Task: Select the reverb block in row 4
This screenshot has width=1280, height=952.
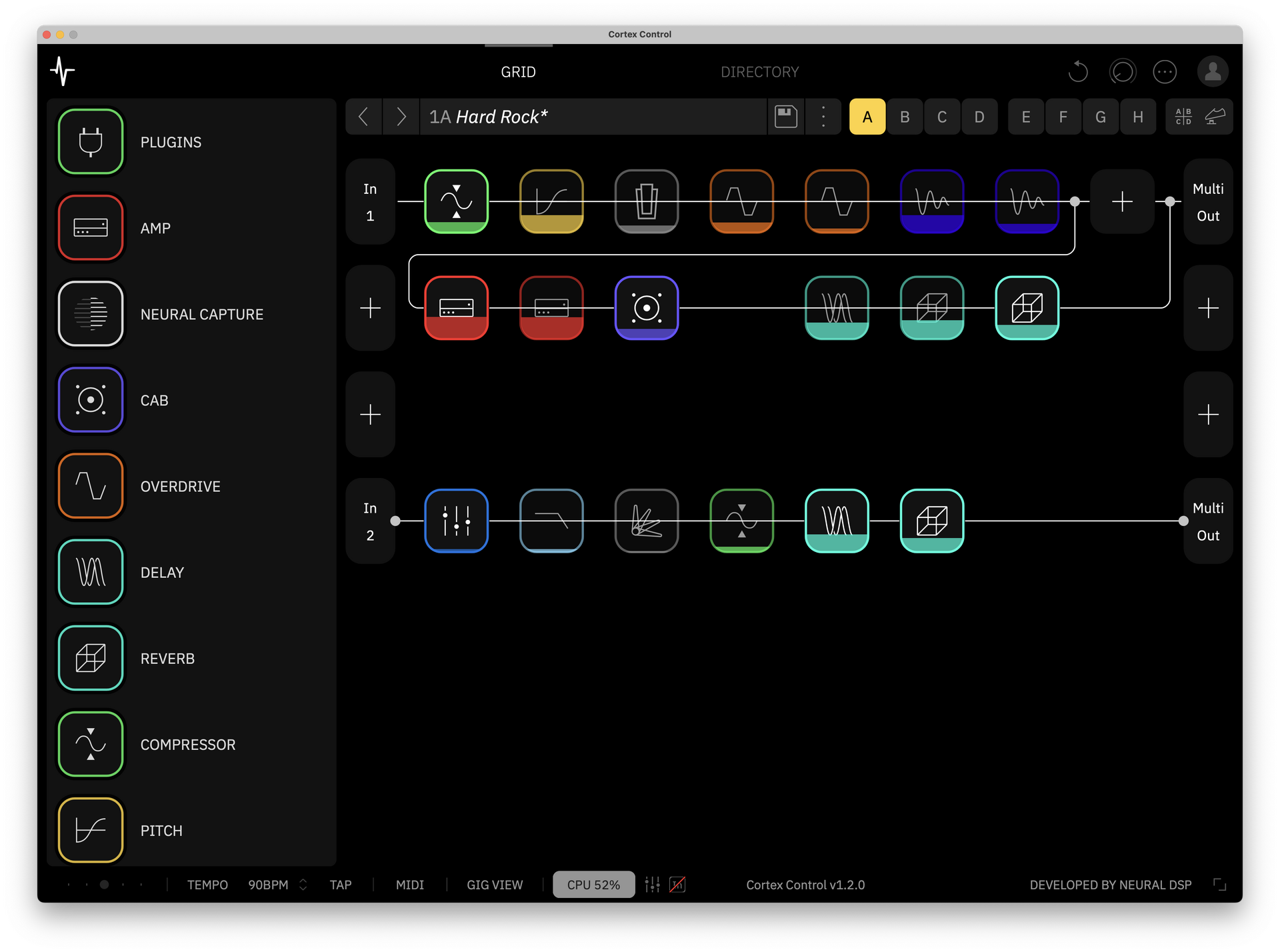Action: (x=932, y=521)
